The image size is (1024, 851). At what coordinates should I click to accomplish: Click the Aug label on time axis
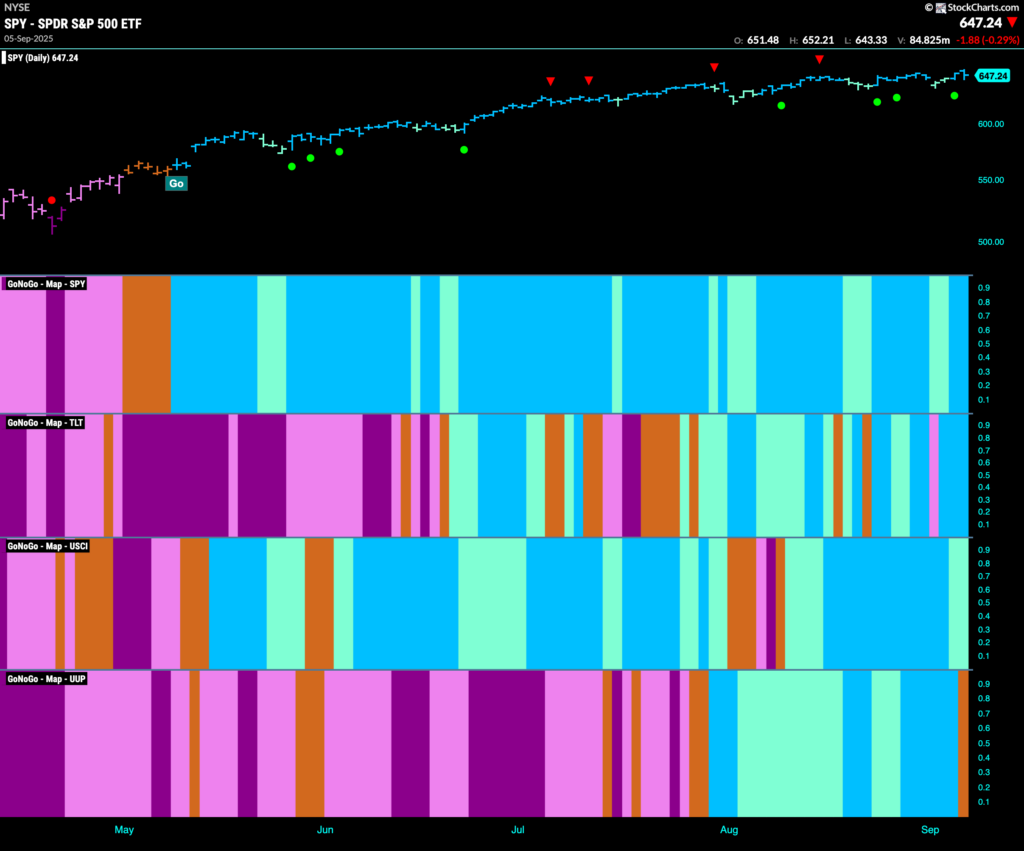tap(729, 830)
